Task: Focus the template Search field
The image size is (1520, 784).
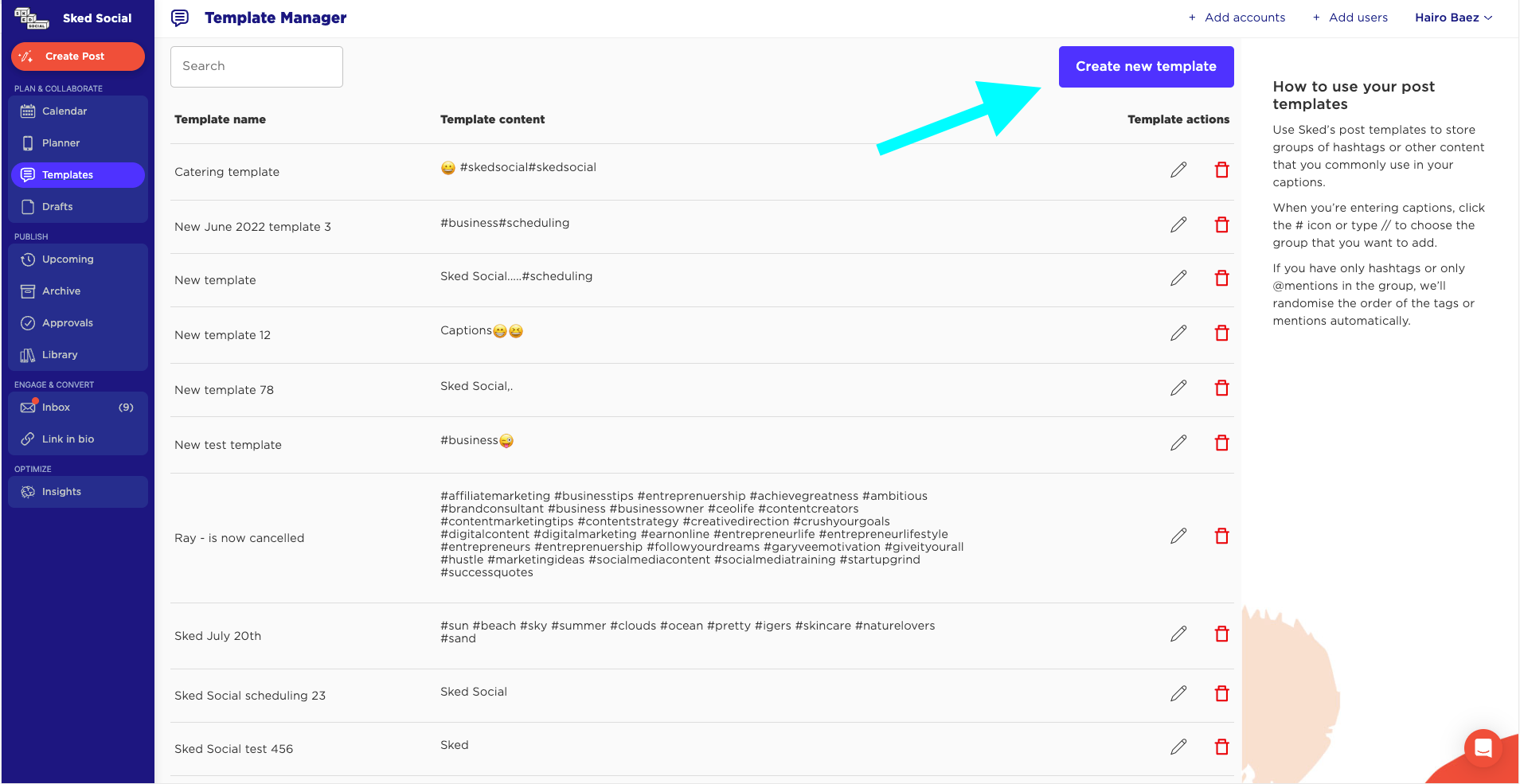Action: (256, 67)
